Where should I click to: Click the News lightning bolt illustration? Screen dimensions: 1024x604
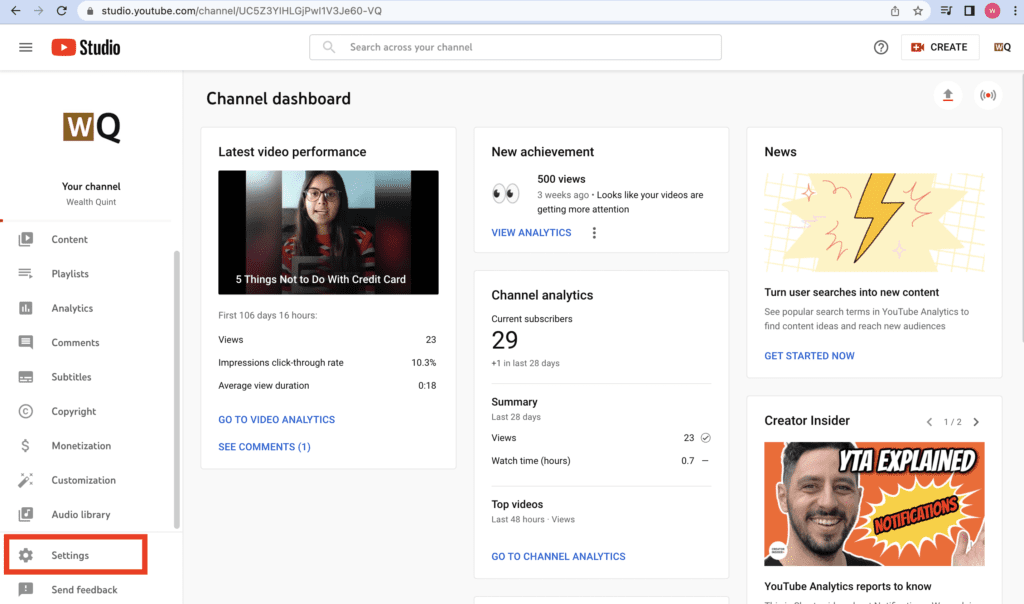click(x=874, y=222)
